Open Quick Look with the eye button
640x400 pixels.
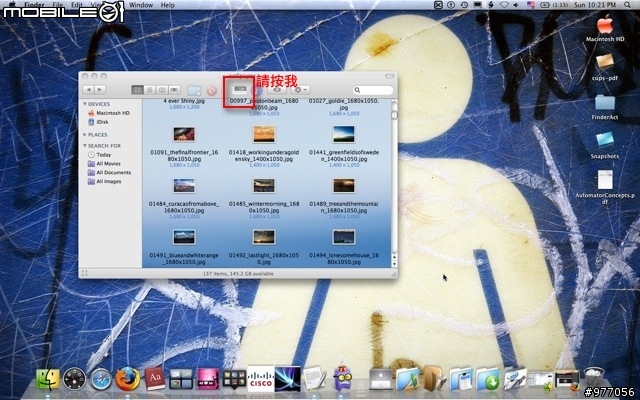tap(277, 90)
